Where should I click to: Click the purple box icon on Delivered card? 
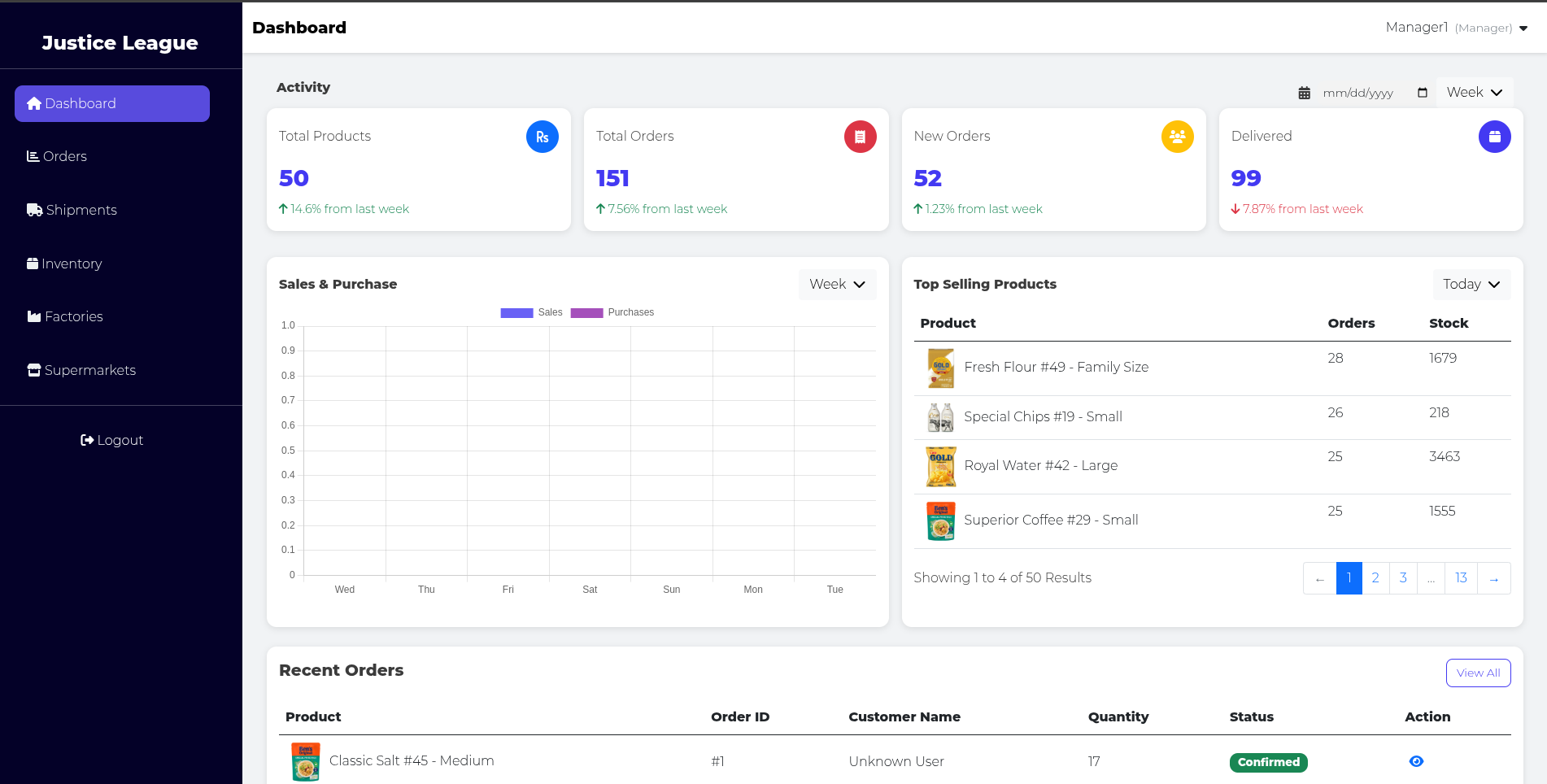1494,137
